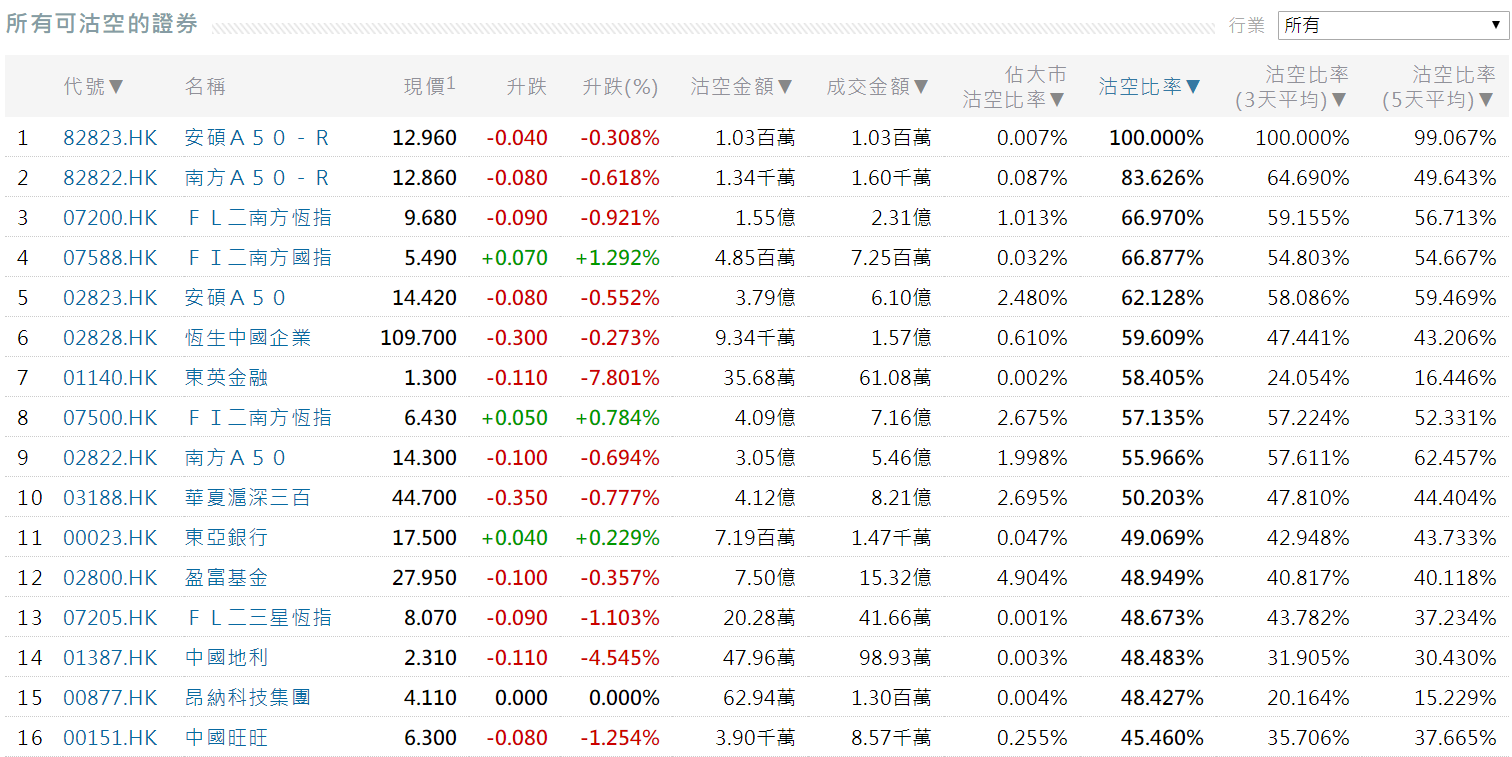Click 東亞銀行 stock name link
This screenshot has height=757, width=1512.
tap(227, 538)
